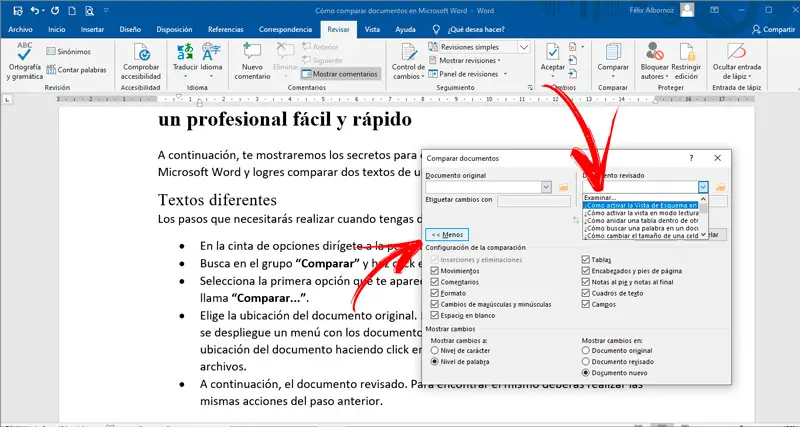Uncheck the Campos checkbox

coord(586,305)
